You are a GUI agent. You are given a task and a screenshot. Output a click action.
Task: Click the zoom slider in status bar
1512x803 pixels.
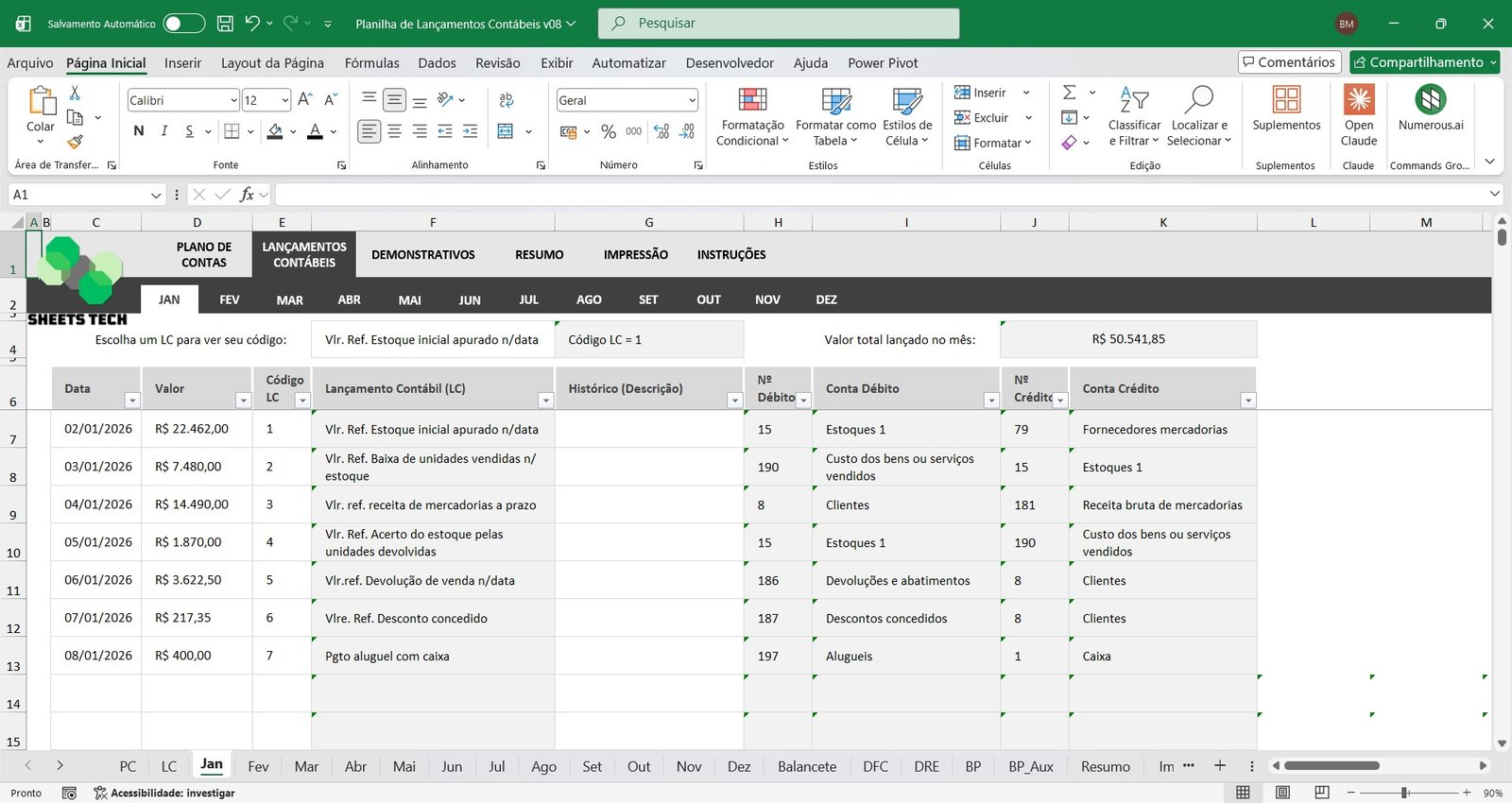click(1405, 793)
